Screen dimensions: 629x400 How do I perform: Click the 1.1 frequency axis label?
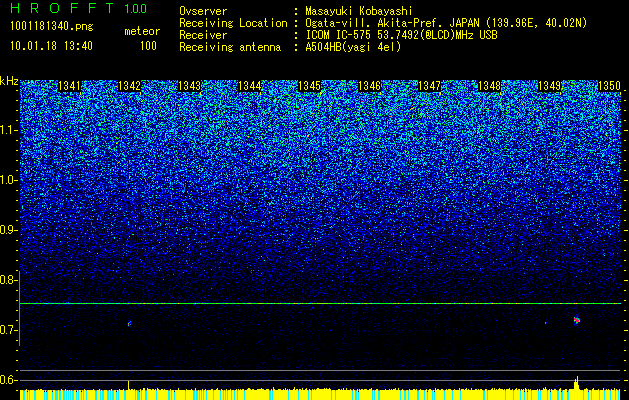9,130
